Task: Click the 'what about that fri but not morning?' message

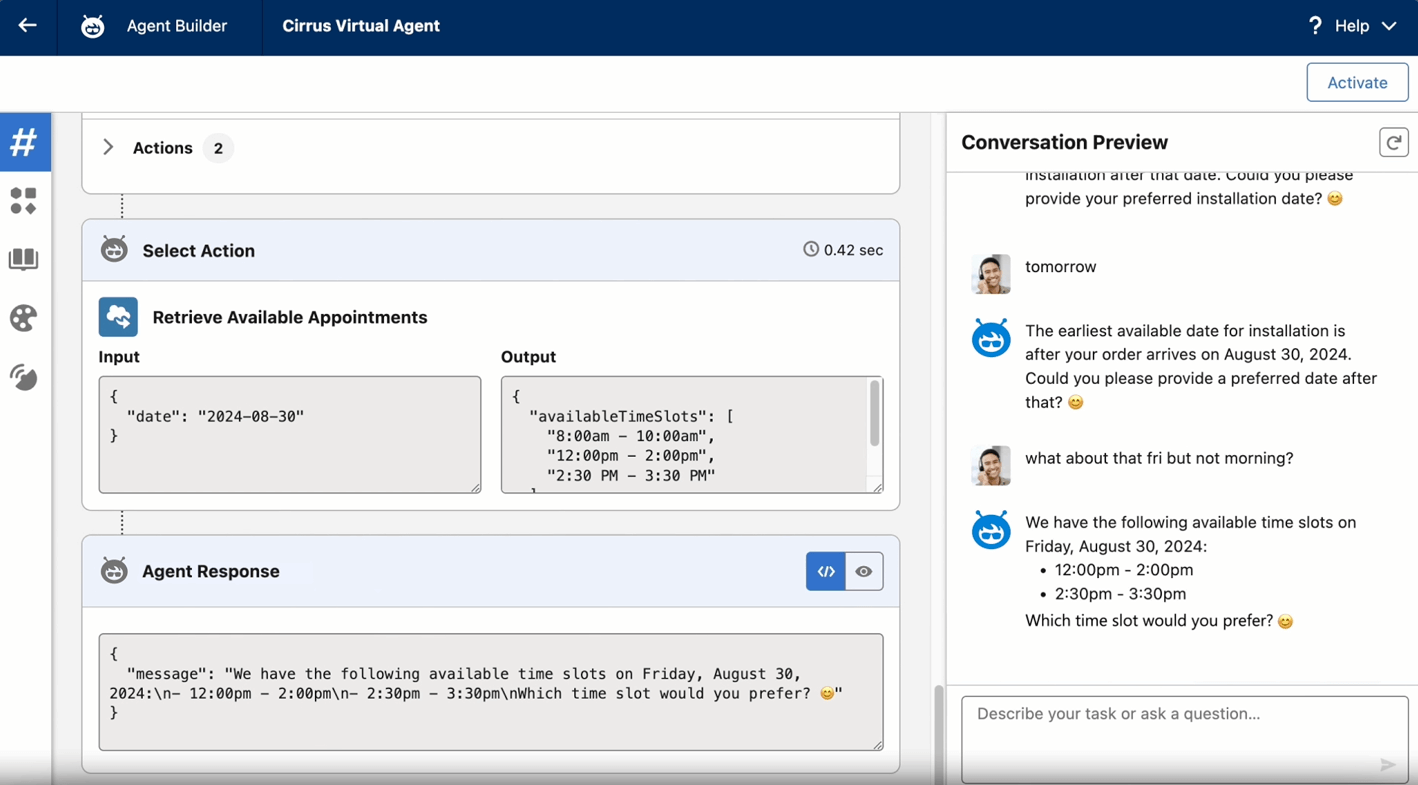Action: click(1159, 458)
